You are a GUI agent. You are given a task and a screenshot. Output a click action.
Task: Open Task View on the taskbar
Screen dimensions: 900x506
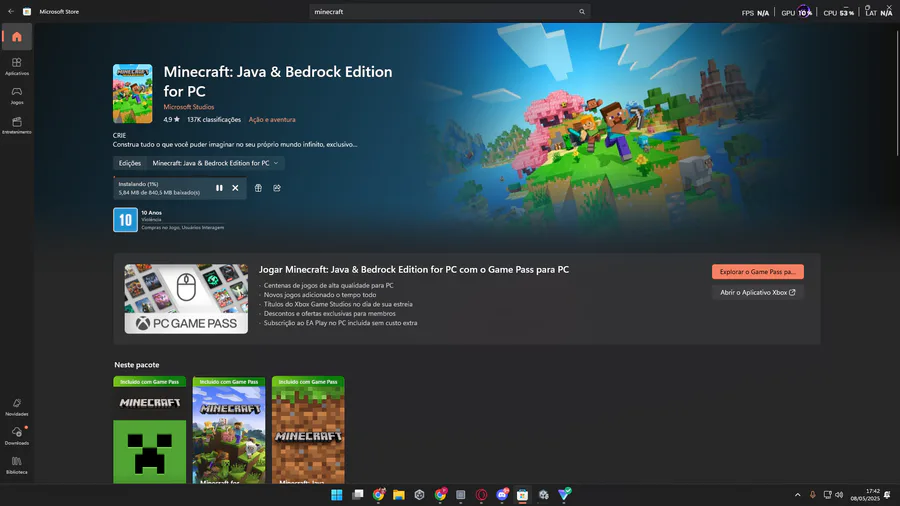[358, 495]
